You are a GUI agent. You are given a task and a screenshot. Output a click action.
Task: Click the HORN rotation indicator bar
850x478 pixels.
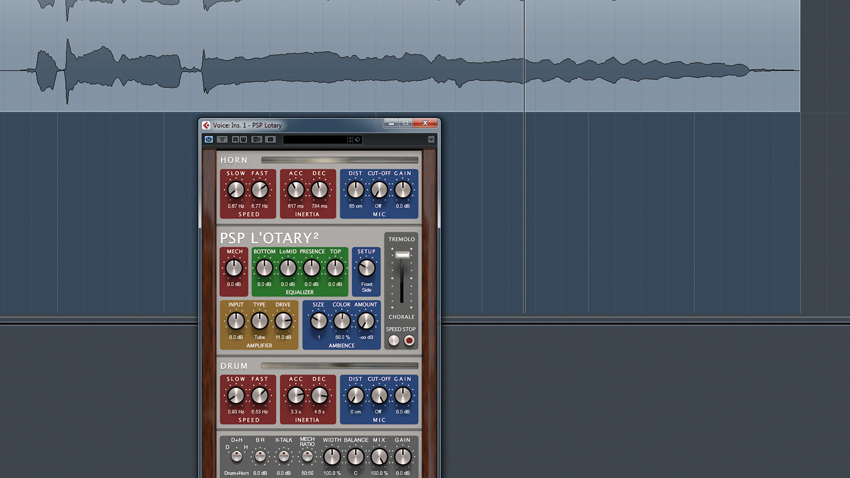coord(340,160)
